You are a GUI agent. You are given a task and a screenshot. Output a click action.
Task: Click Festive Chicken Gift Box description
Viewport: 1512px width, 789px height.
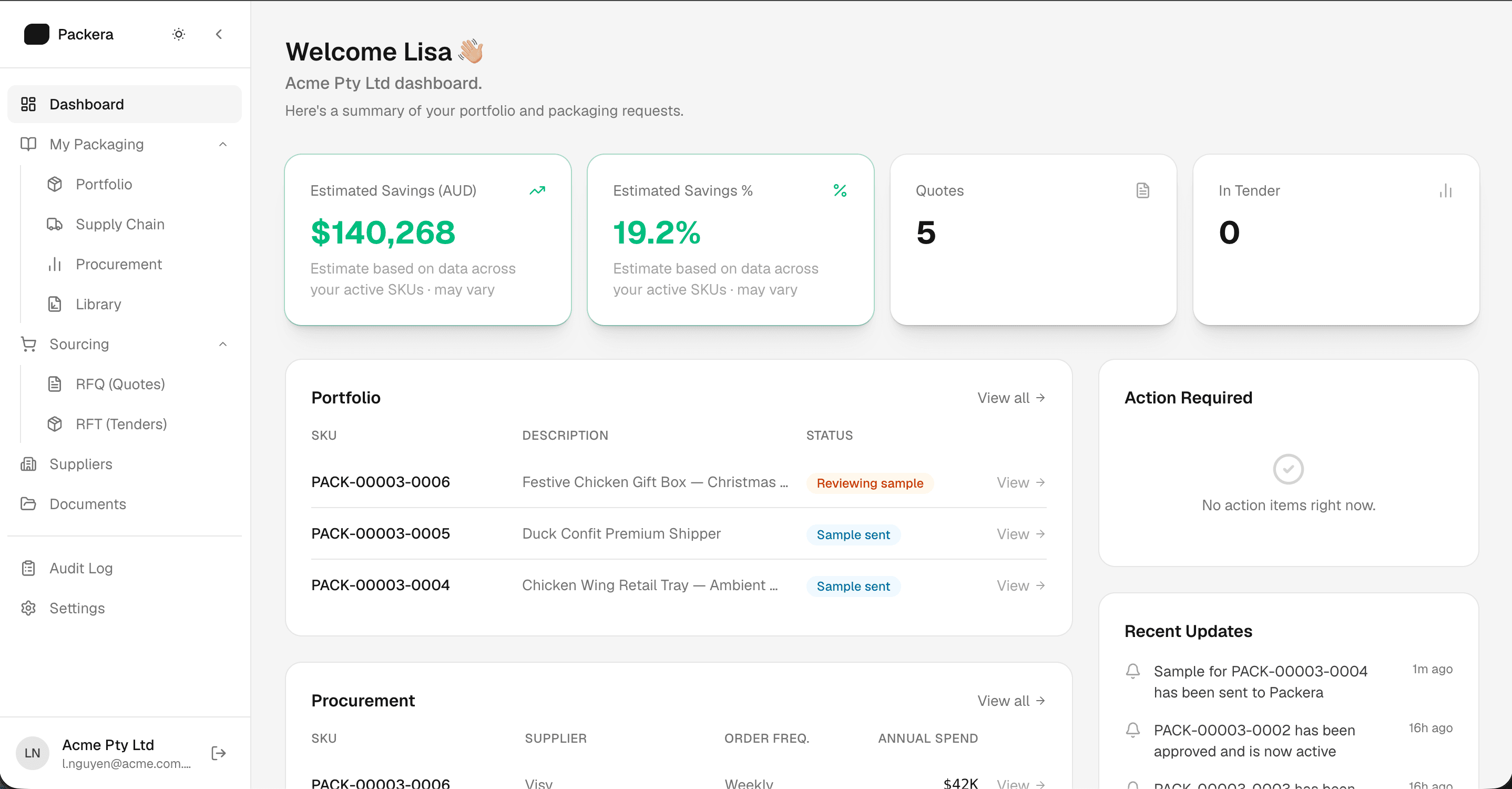[655, 482]
